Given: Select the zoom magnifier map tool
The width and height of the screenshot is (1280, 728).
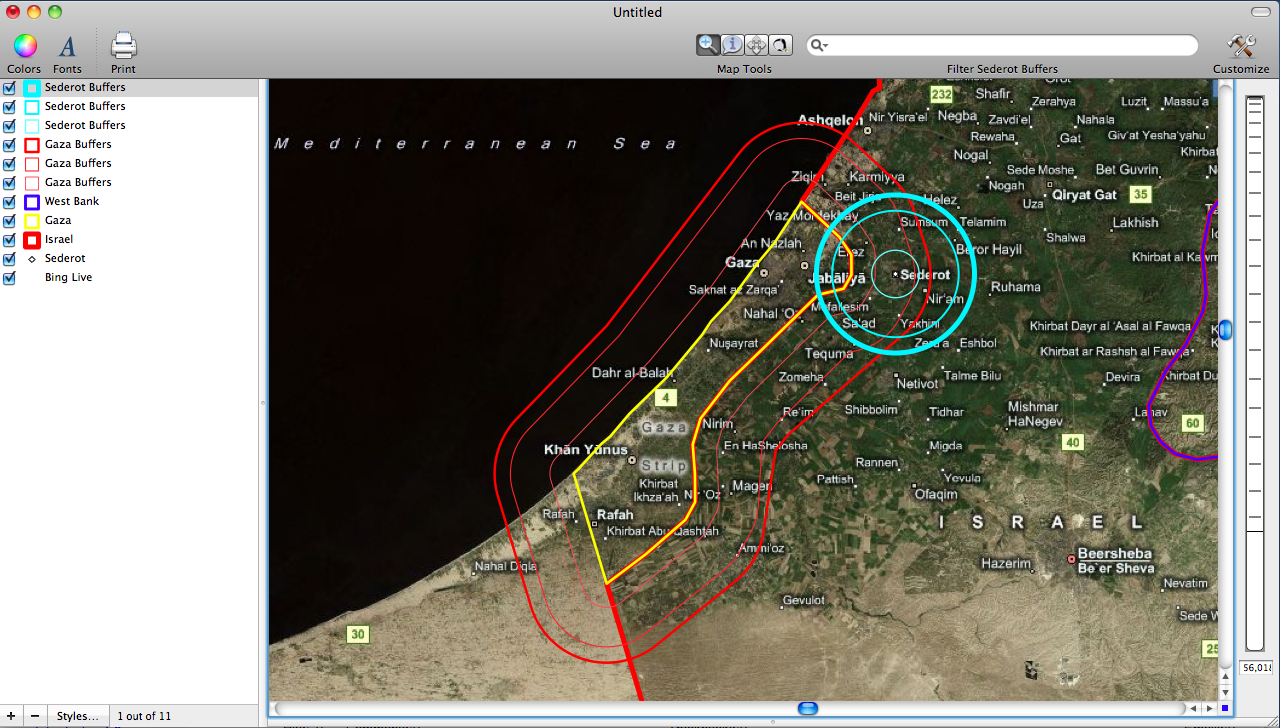Looking at the screenshot, I should [x=709, y=44].
